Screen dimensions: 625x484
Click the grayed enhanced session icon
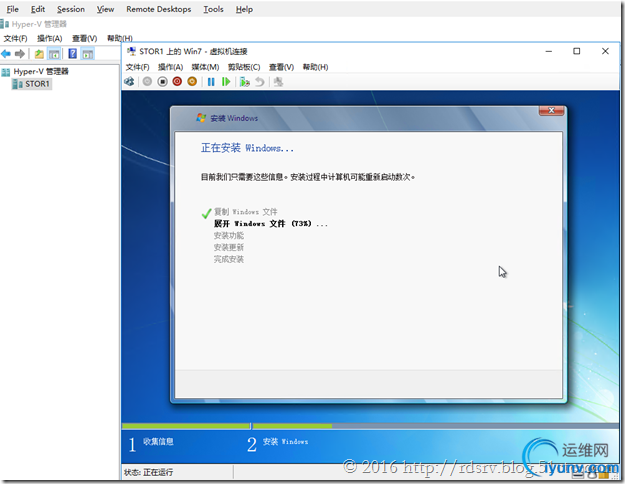click(278, 82)
